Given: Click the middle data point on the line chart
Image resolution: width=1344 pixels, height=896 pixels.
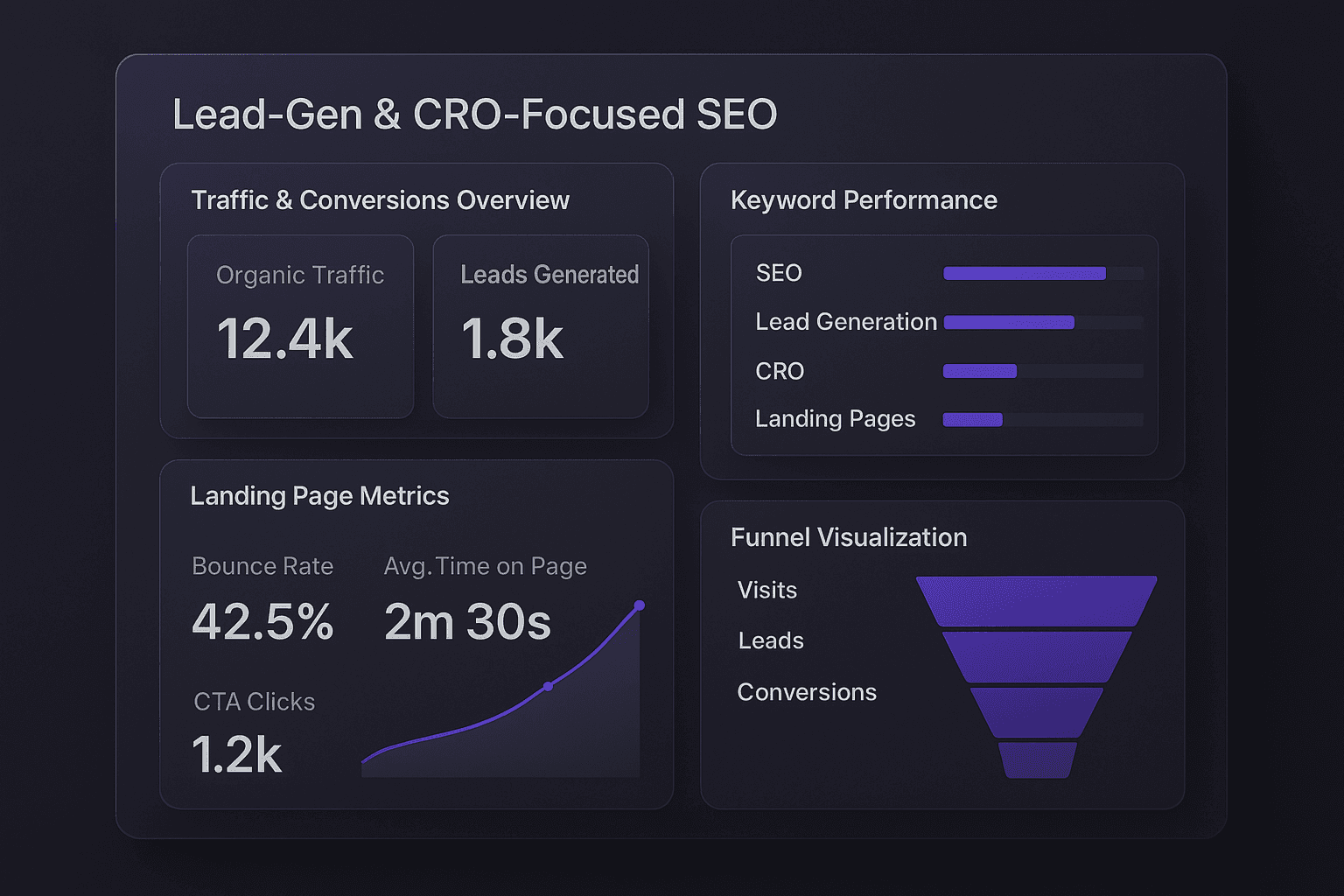Looking at the screenshot, I should 549,686.
